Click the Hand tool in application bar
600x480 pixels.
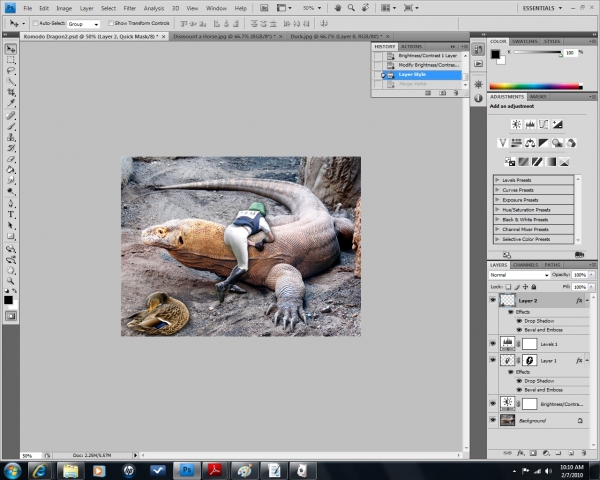pyautogui.click(x=338, y=8)
